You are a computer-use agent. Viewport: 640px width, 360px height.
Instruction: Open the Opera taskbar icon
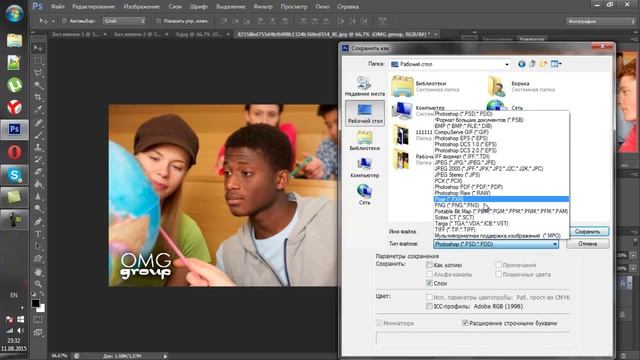[x=14, y=152]
